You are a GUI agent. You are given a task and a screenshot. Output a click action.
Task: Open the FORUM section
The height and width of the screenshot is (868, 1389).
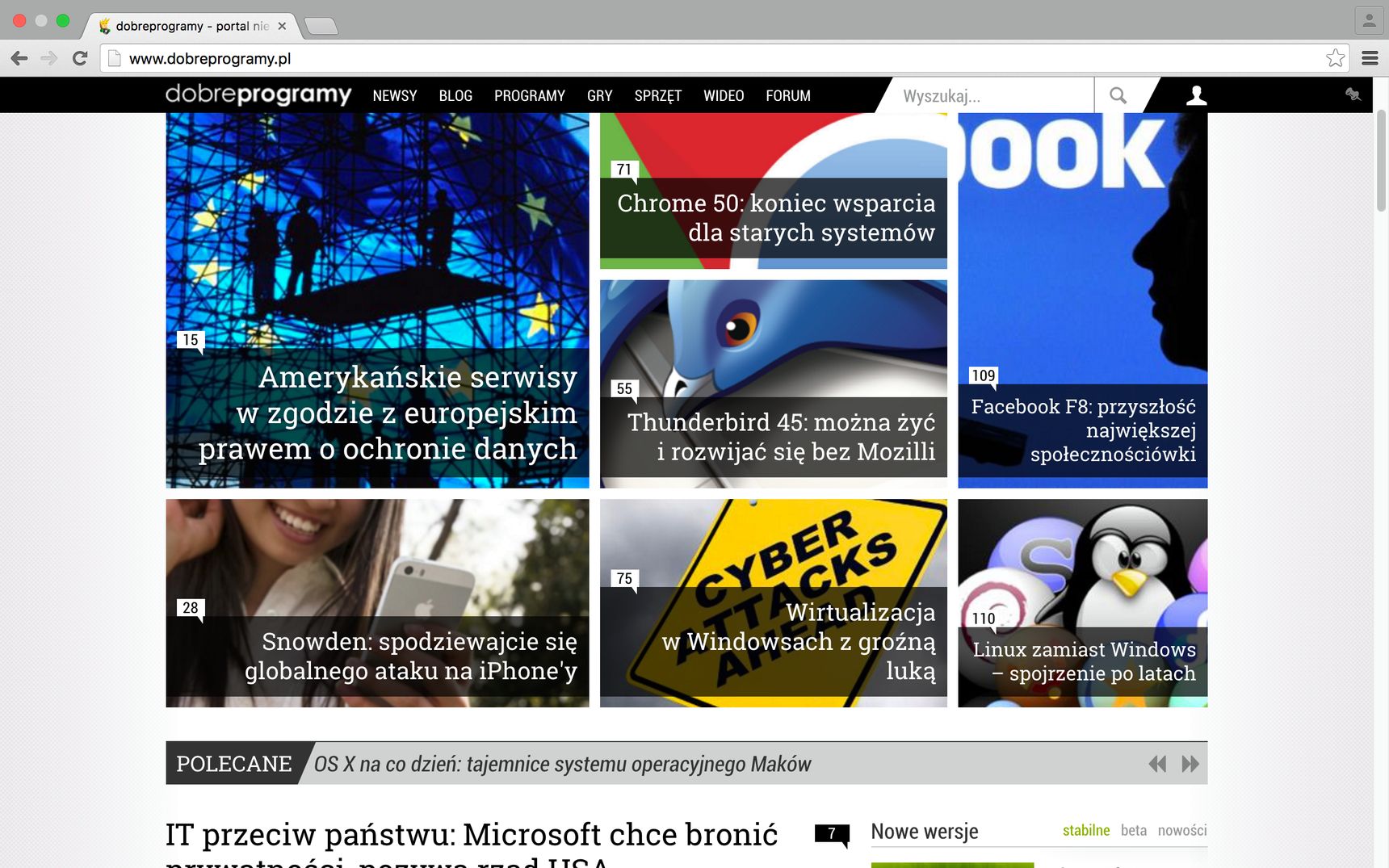coord(788,95)
